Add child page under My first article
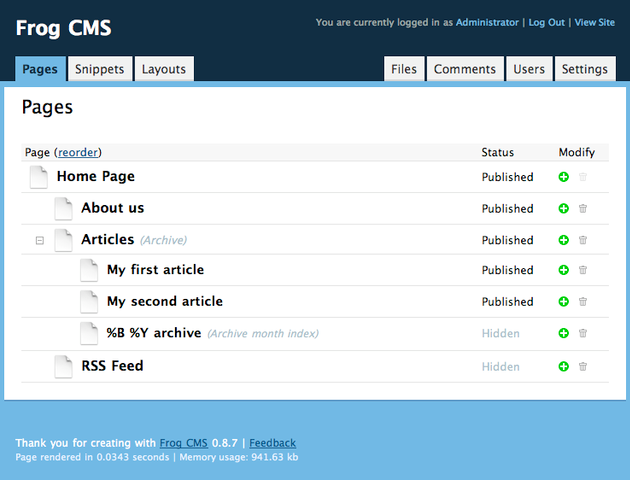 (564, 270)
